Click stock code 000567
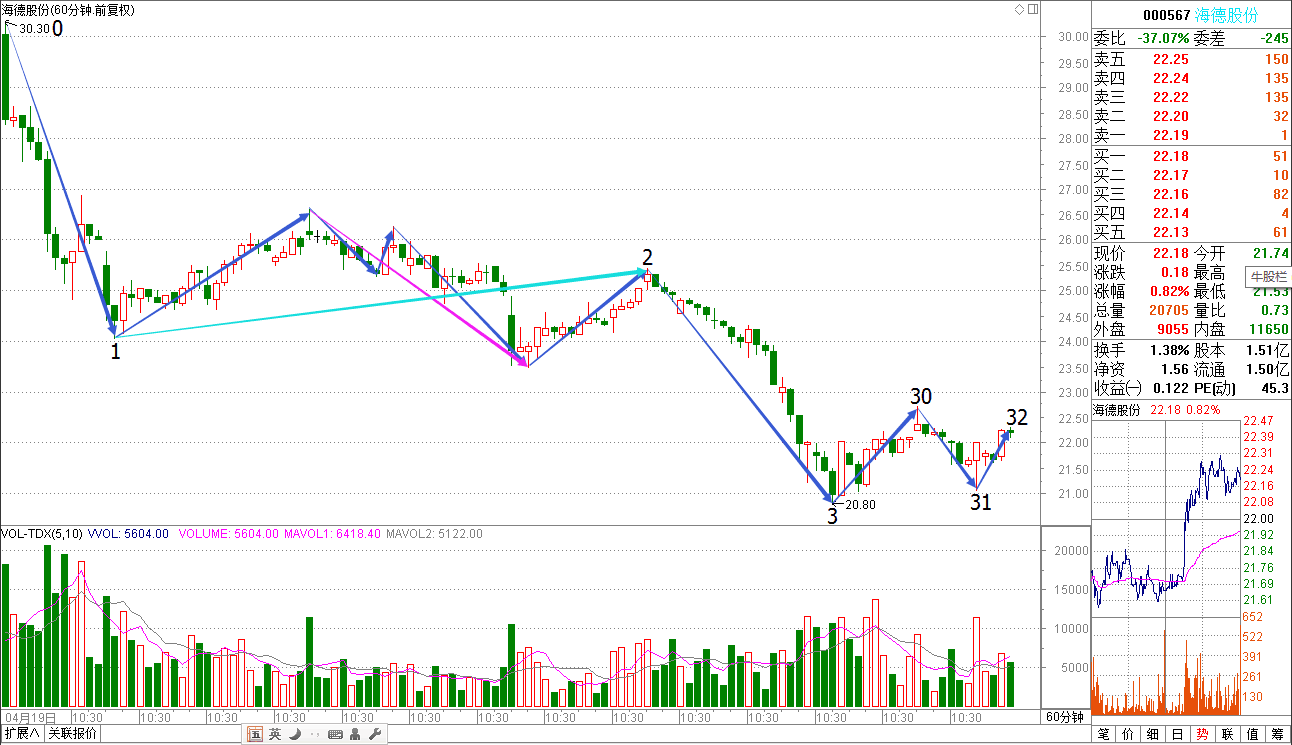Image resolution: width=1292 pixels, height=745 pixels. click(x=1166, y=15)
